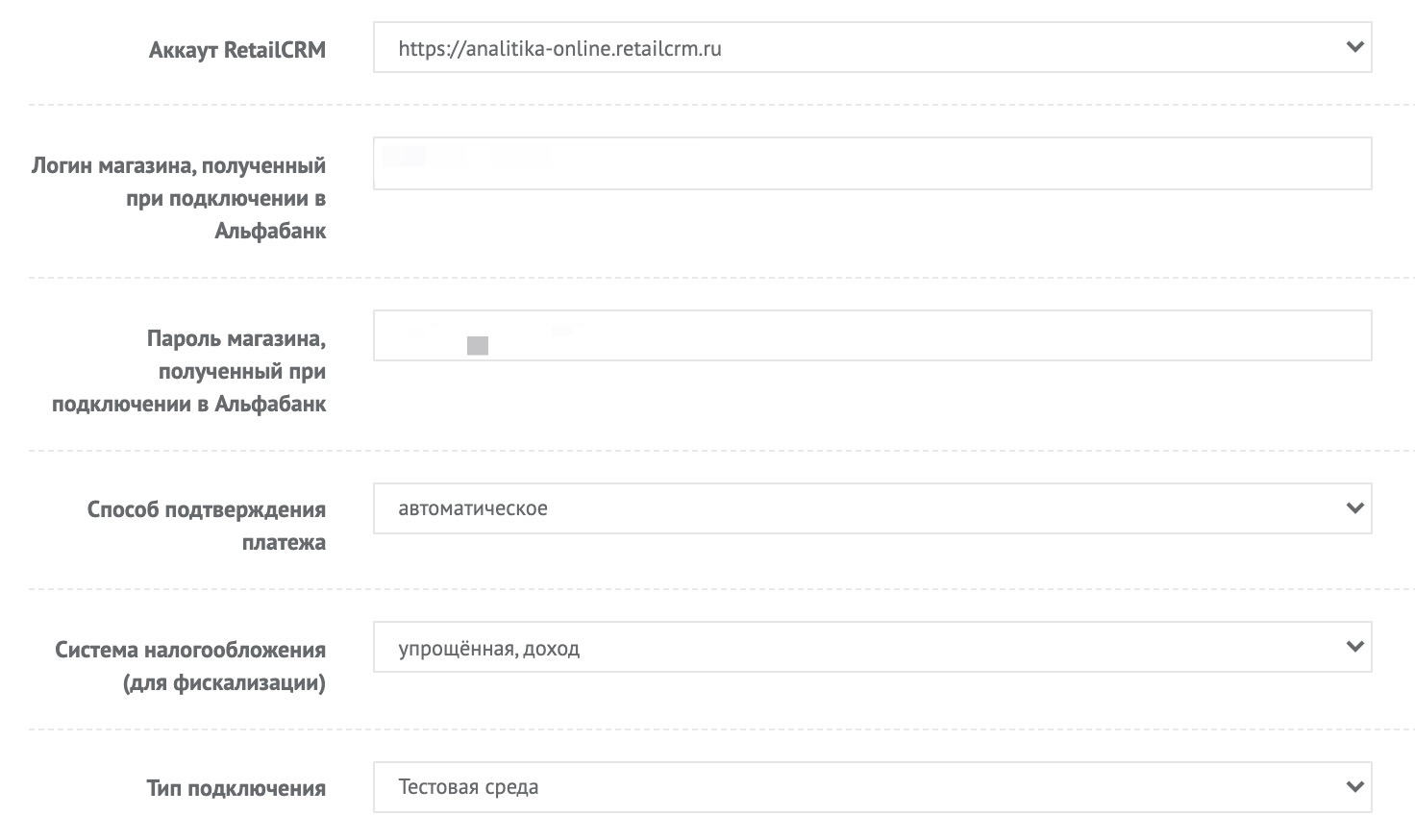The width and height of the screenshot is (1415, 840).
Task: Click the автоматическое confirmation method value
Action: point(473,508)
